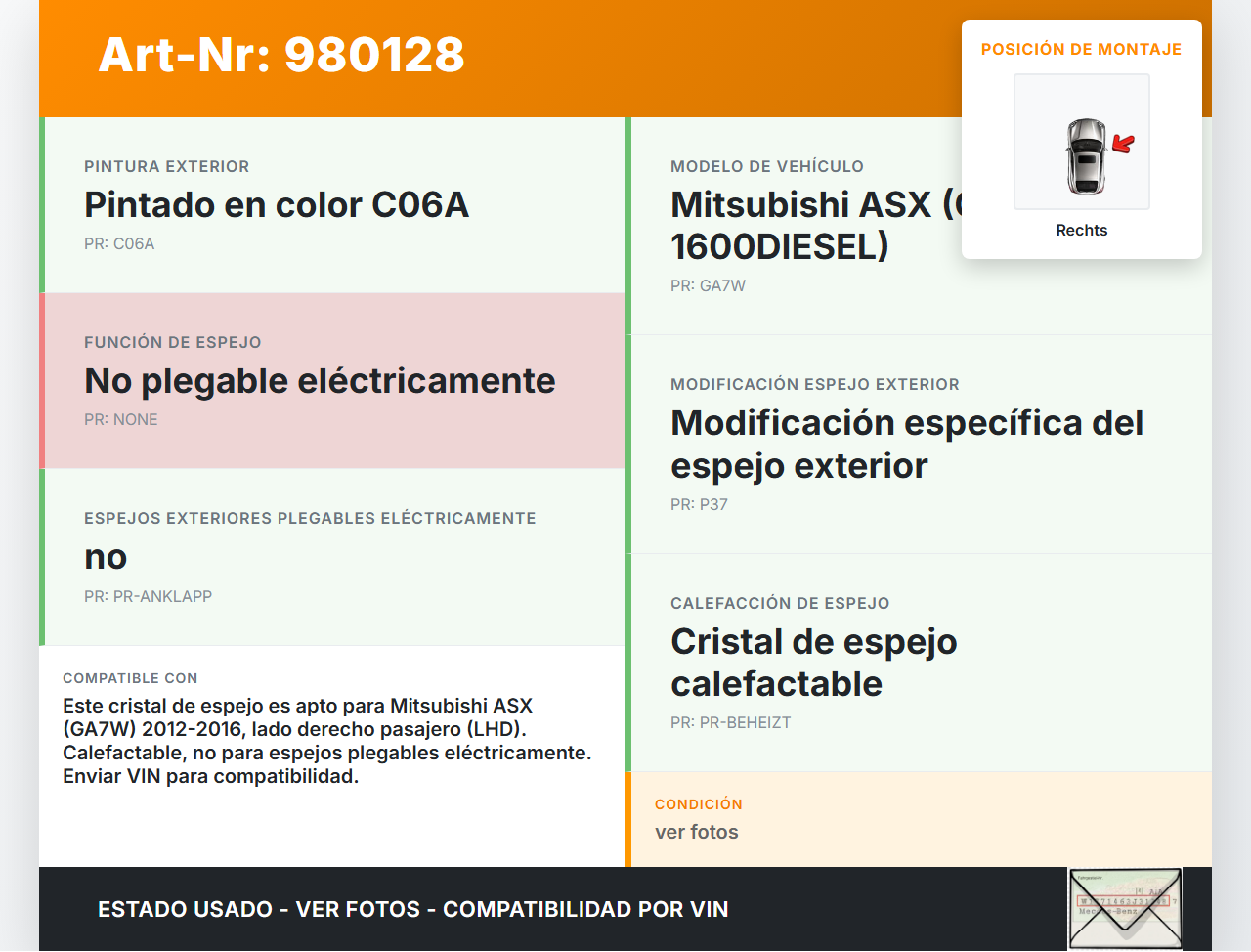The width and height of the screenshot is (1251, 952).
Task: Select 'Cristal de espejo calefactable' text
Action: tap(813, 663)
